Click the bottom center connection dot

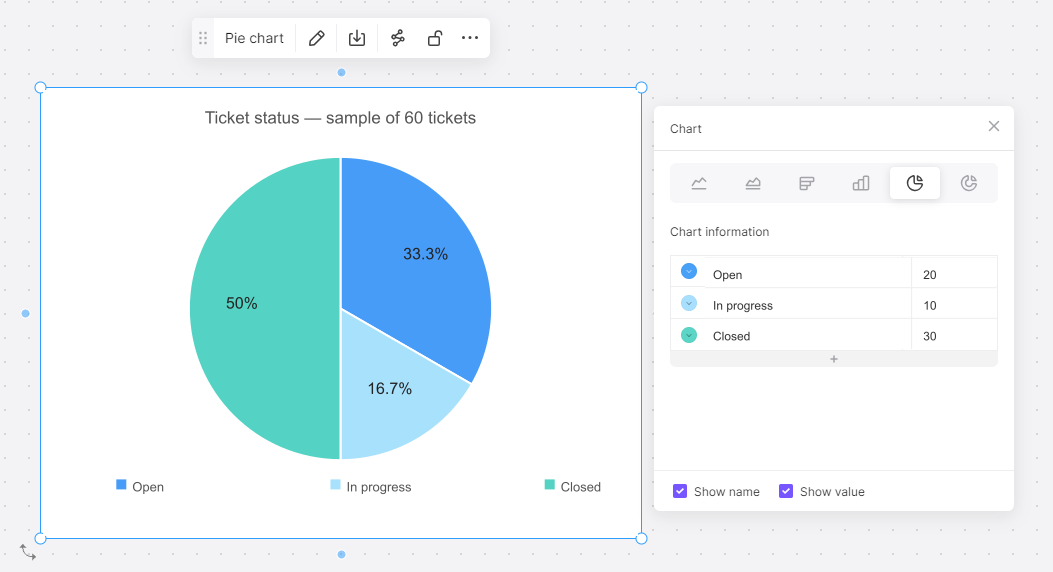click(x=341, y=555)
